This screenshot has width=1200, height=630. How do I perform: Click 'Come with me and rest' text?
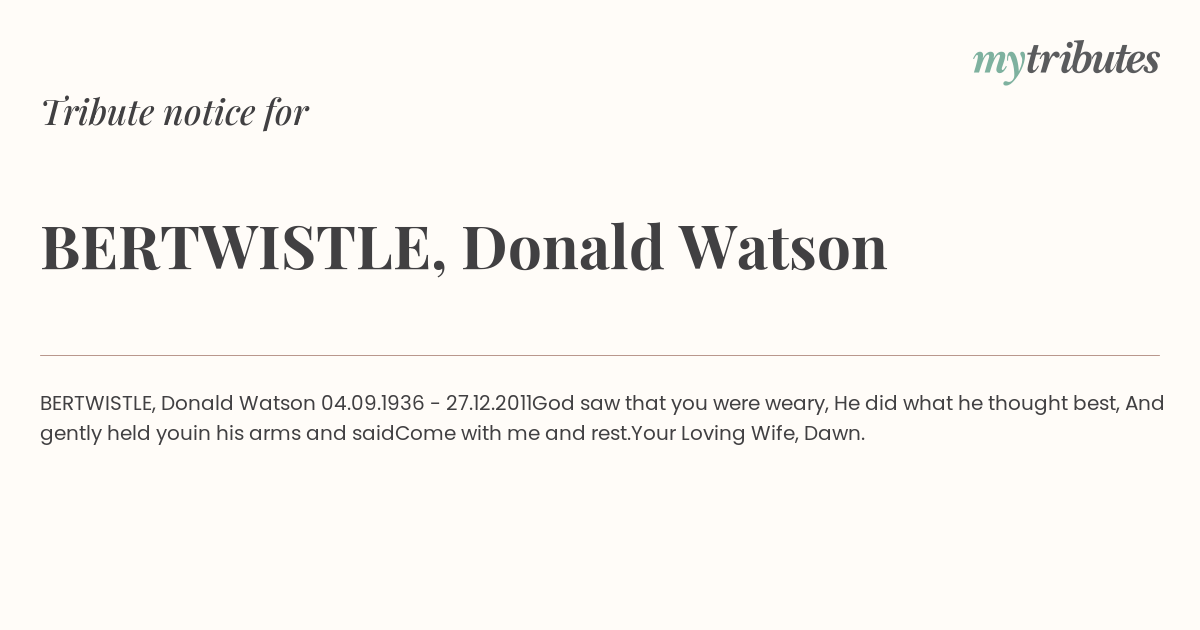tap(512, 433)
